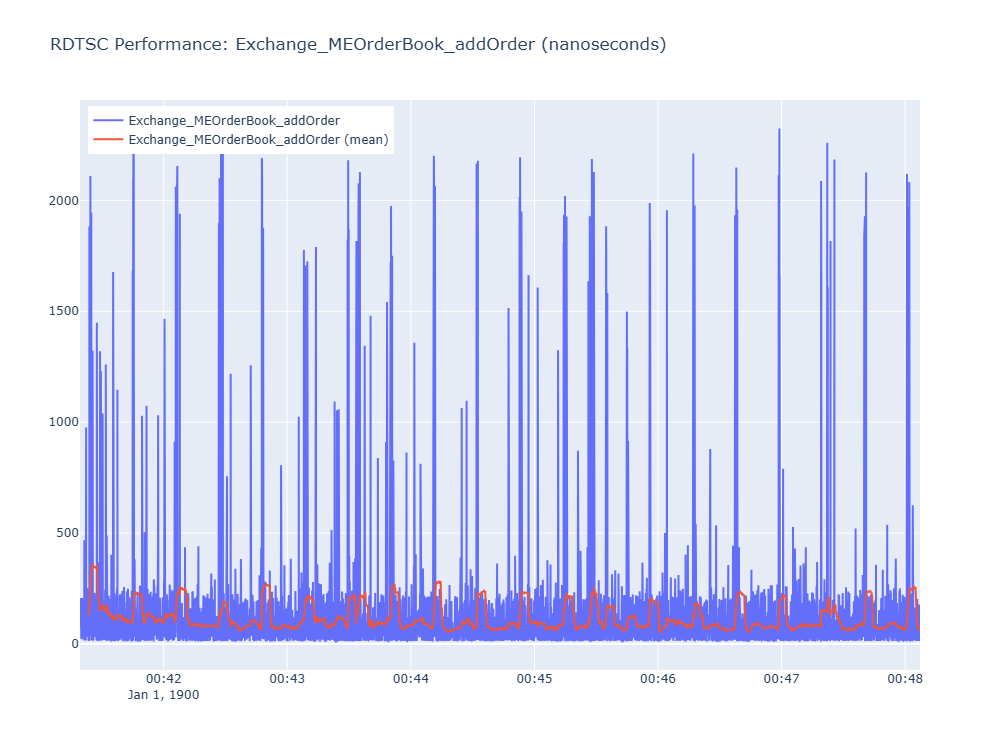Click the 0 y-axis tick label
Viewport: 1000px width, 750px height.
[75, 644]
